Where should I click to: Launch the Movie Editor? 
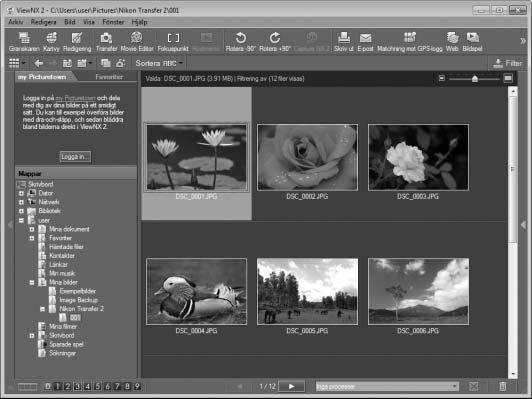click(137, 42)
